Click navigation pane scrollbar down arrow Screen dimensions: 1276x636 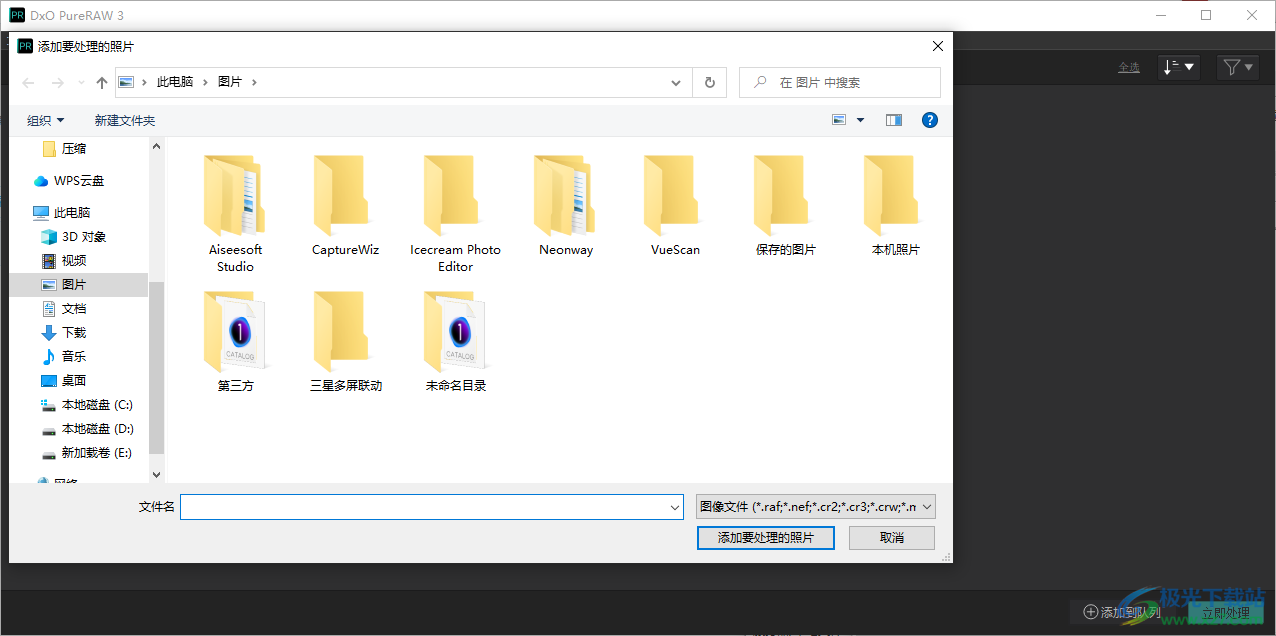pos(156,475)
